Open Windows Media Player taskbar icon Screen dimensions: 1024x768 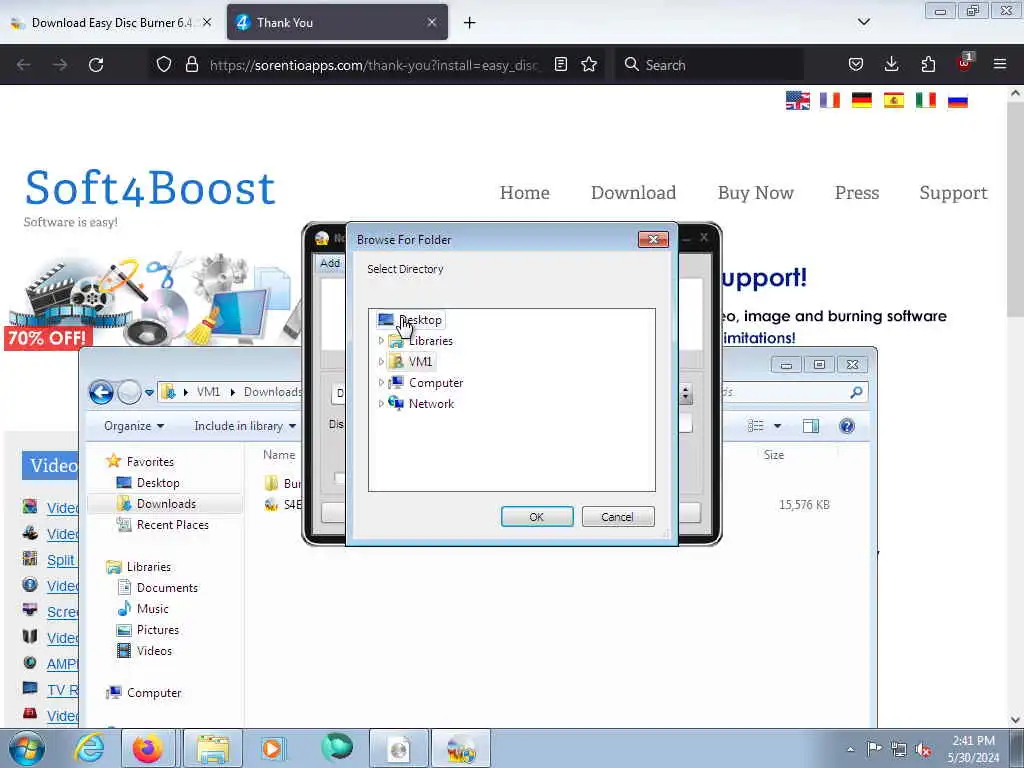[272, 748]
